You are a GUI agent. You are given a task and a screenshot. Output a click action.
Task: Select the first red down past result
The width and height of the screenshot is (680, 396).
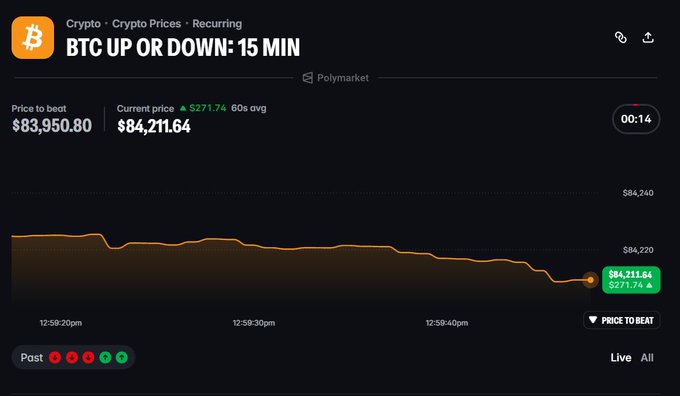pos(55,357)
